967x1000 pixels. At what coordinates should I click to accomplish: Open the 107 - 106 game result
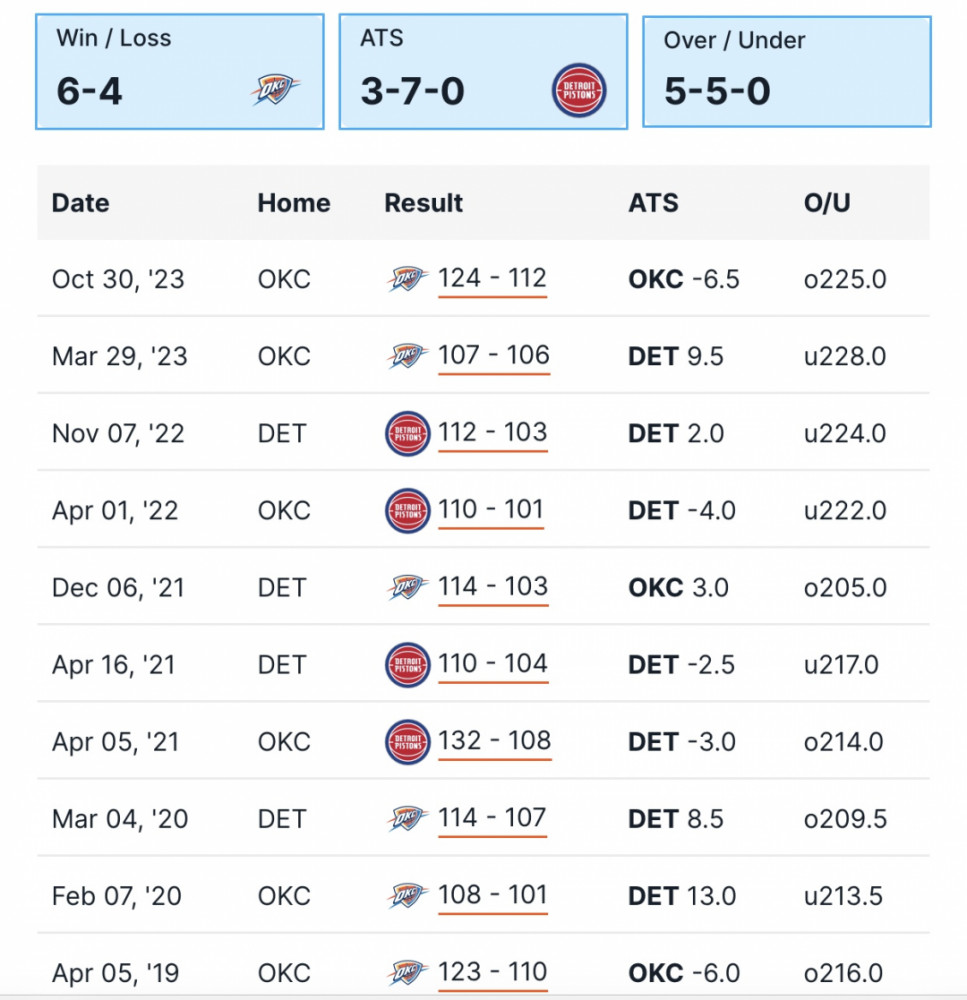pos(493,355)
